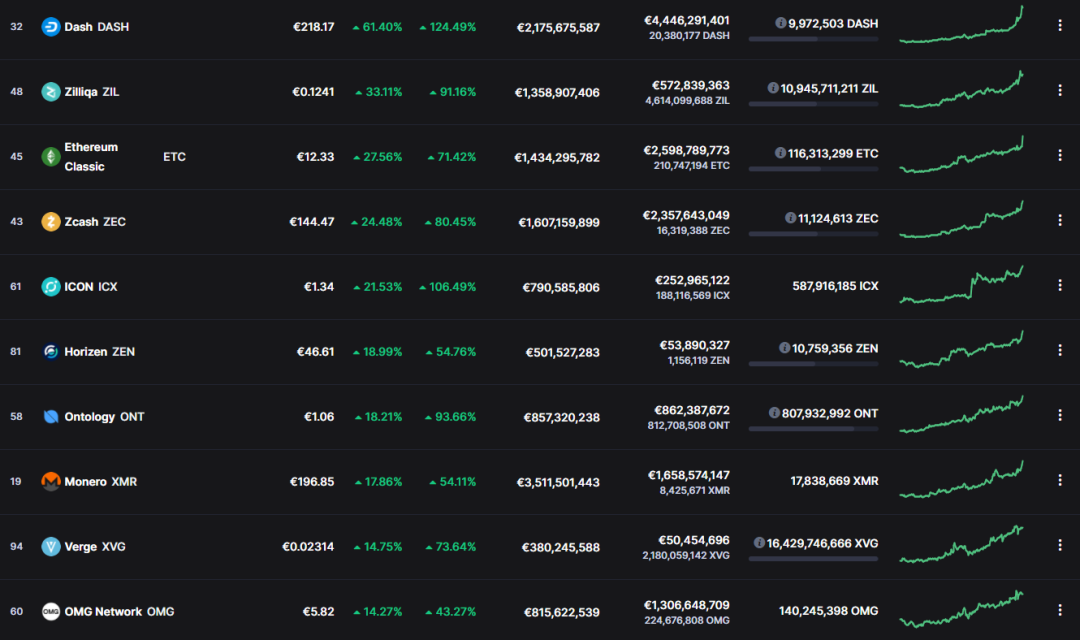The image size is (1080, 640).
Task: Click OMG supply 140,245,398 OMG
Action: point(829,611)
